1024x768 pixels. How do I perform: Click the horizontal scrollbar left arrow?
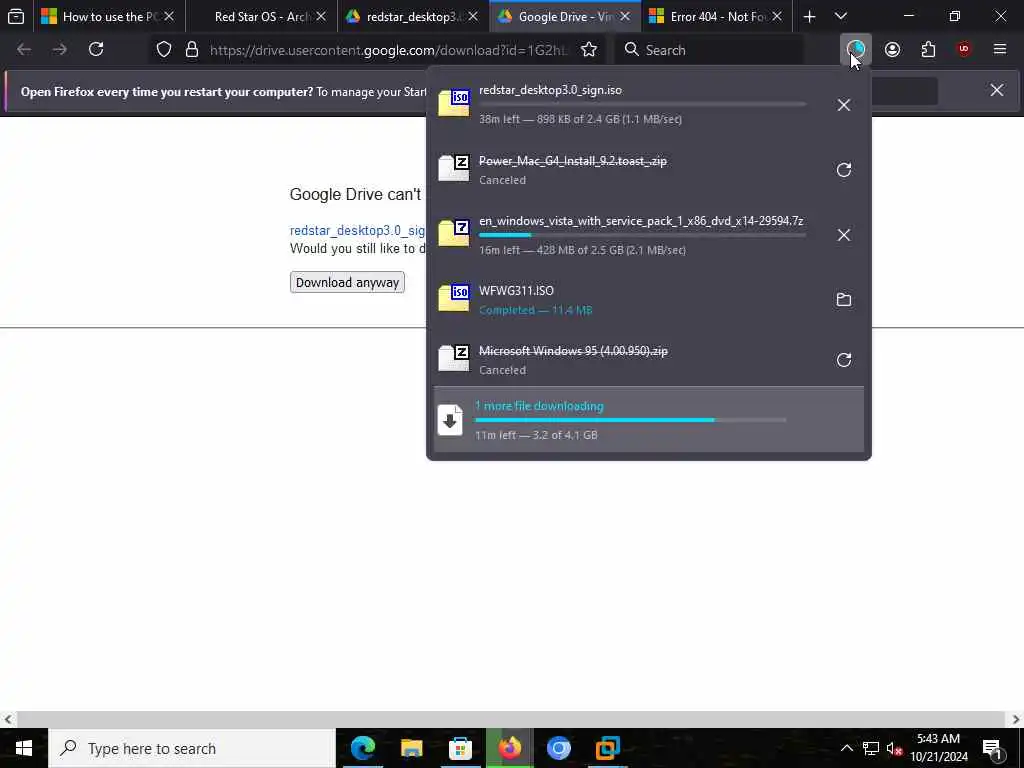[x=8, y=719]
